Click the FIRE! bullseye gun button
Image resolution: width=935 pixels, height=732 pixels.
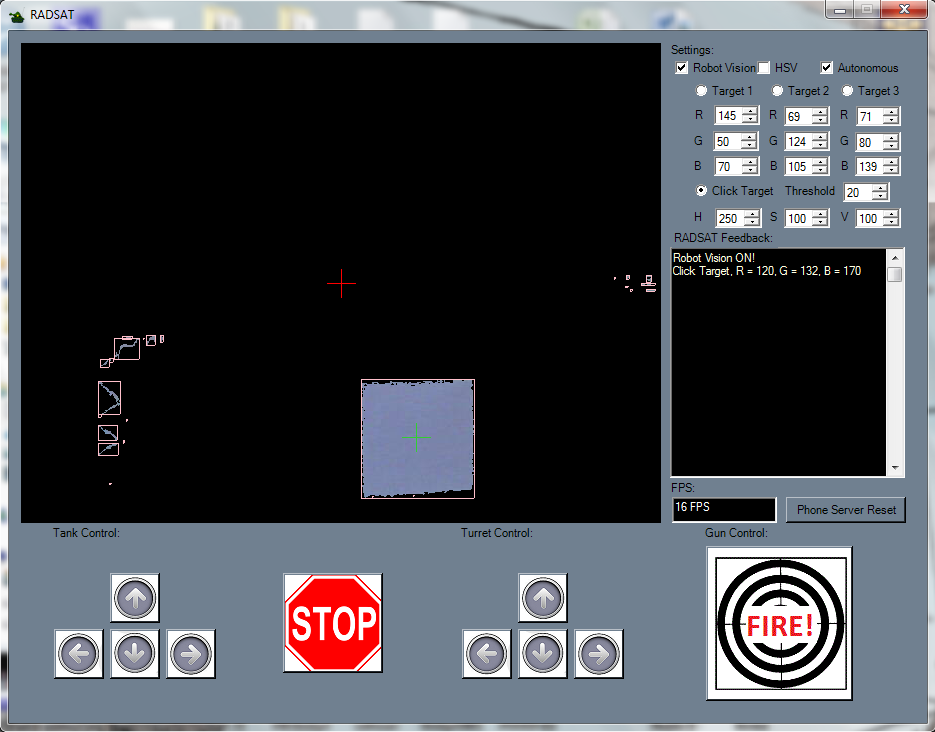(x=779, y=624)
